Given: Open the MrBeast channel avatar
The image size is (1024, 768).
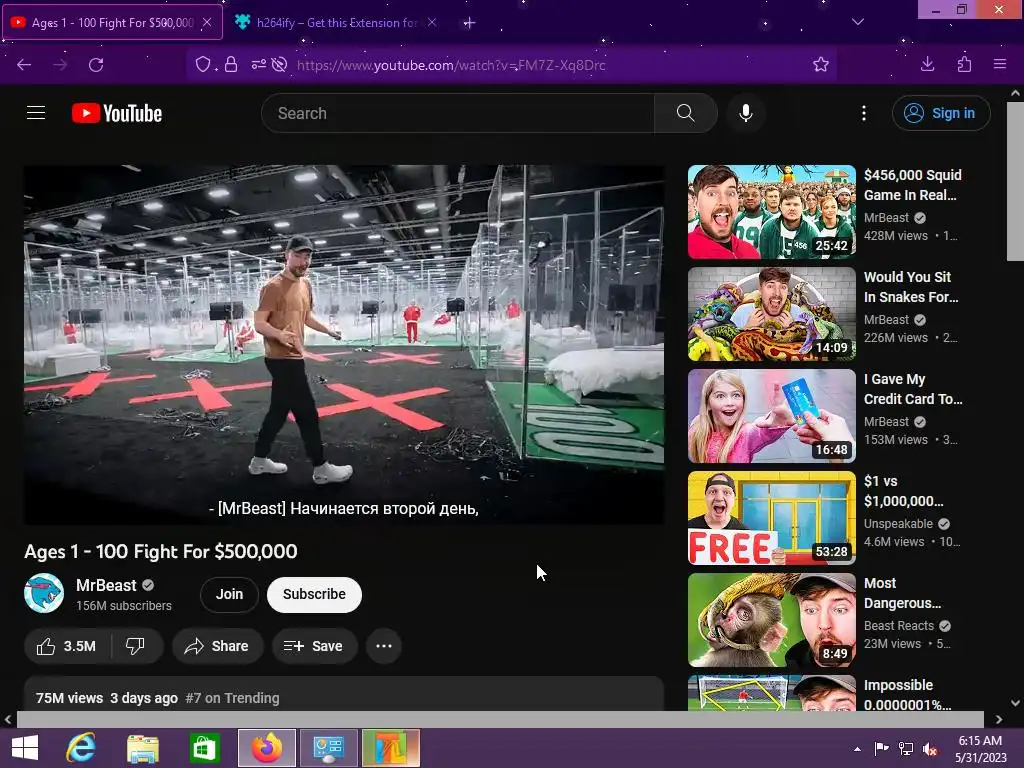Looking at the screenshot, I should [44, 593].
